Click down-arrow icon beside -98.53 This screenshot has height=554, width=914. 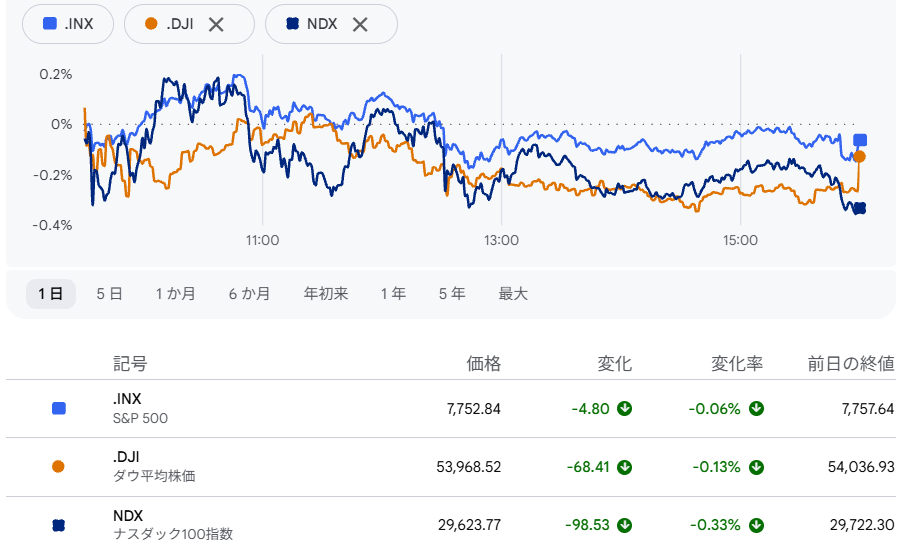point(625,525)
